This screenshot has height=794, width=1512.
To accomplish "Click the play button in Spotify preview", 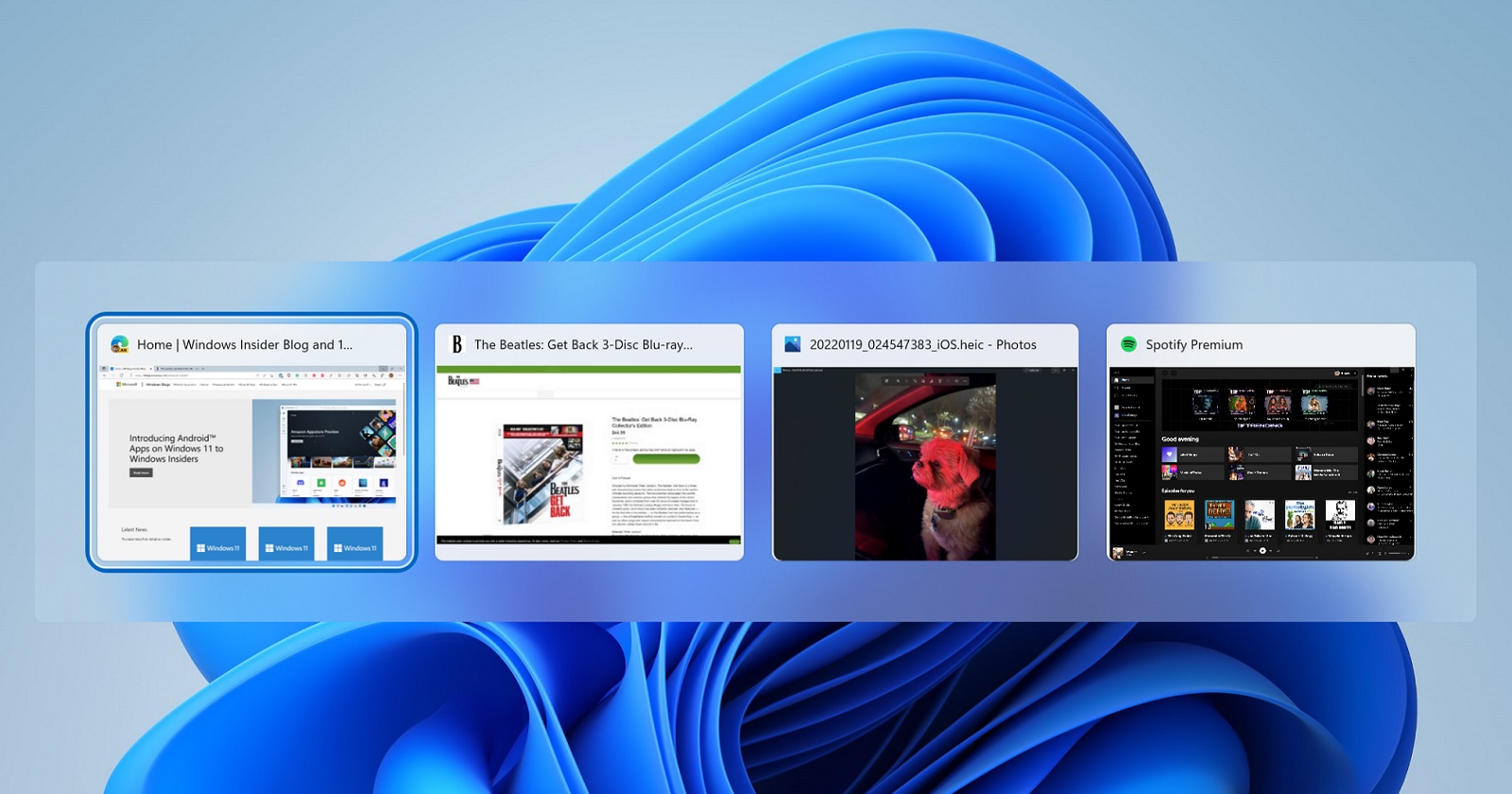I will coord(1262,550).
